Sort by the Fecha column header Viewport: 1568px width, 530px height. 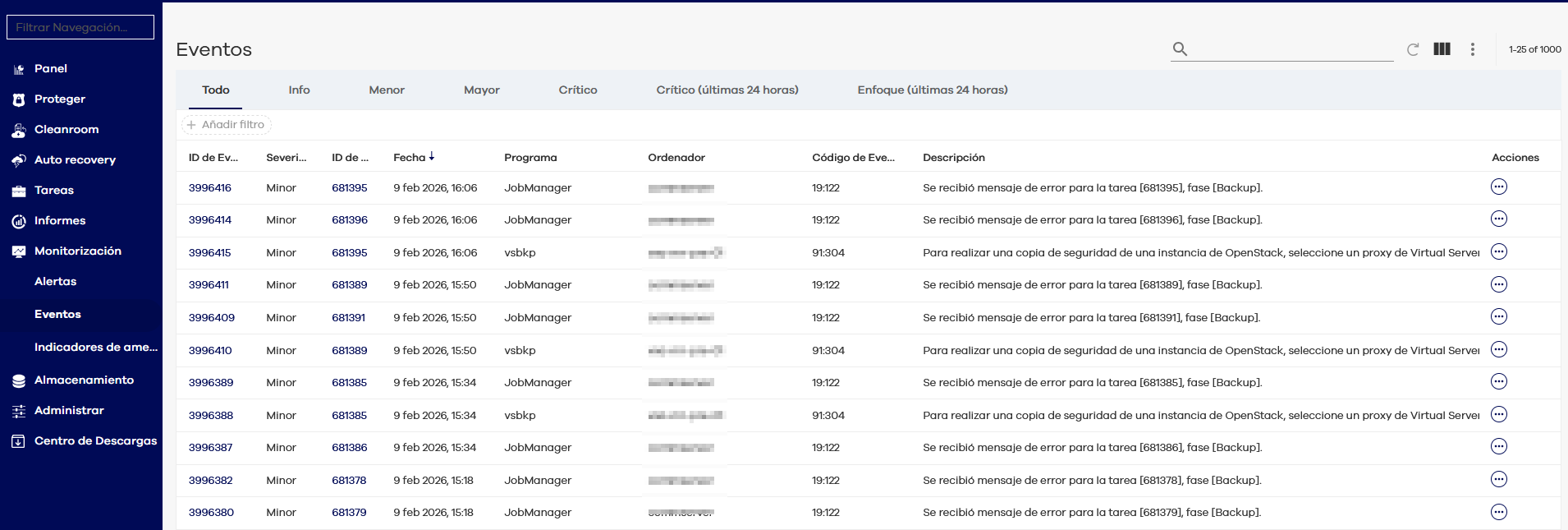[x=410, y=158]
